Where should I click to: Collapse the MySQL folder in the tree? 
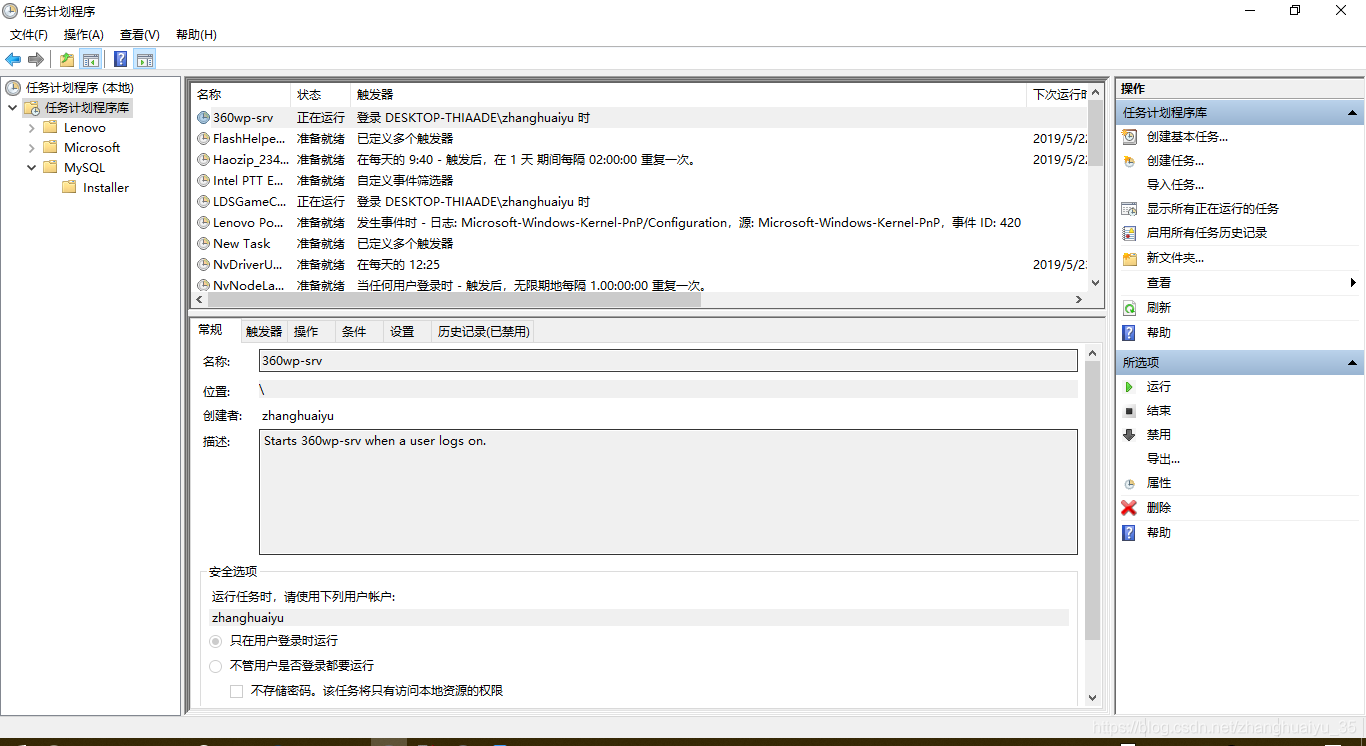coord(30,167)
